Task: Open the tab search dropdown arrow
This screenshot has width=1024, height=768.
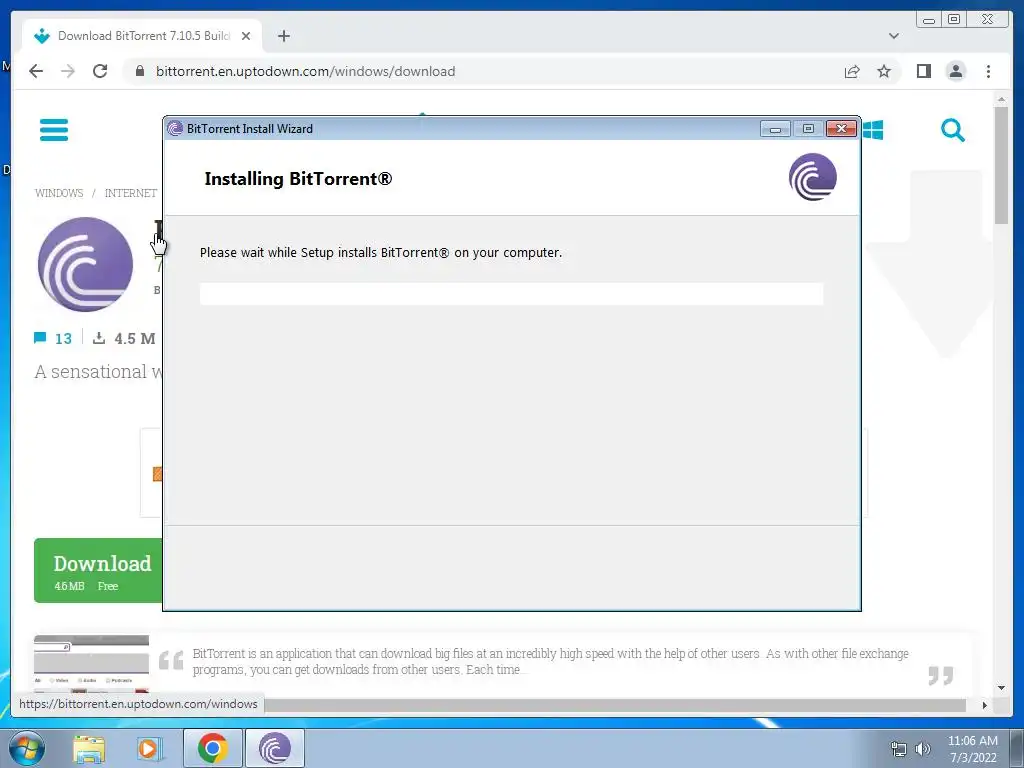Action: 893,36
